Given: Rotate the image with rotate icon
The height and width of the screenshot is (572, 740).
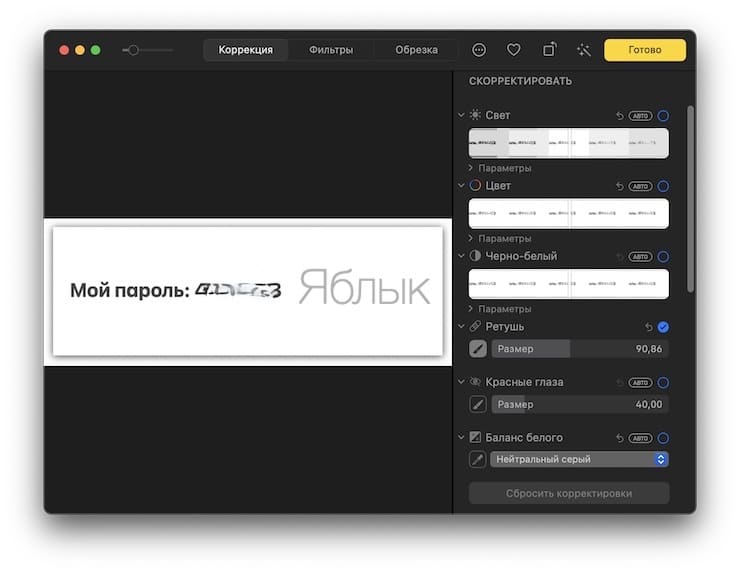Looking at the screenshot, I should click(x=549, y=50).
